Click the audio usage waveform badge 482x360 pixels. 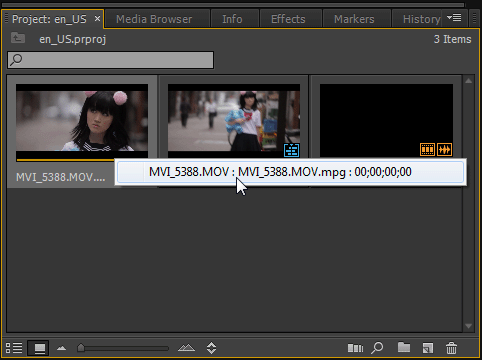[444, 149]
